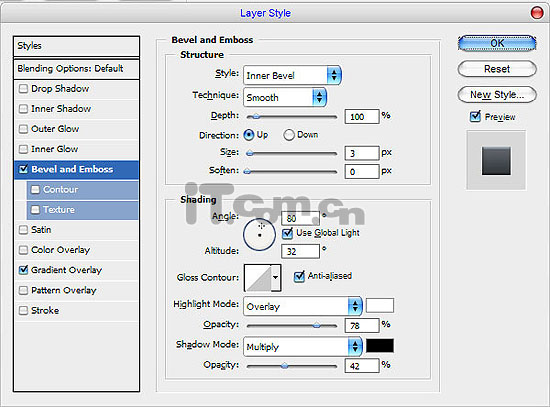This screenshot has width=550, height=407.
Task: Open the Gloss Contour picker arrow
Action: tap(276, 278)
